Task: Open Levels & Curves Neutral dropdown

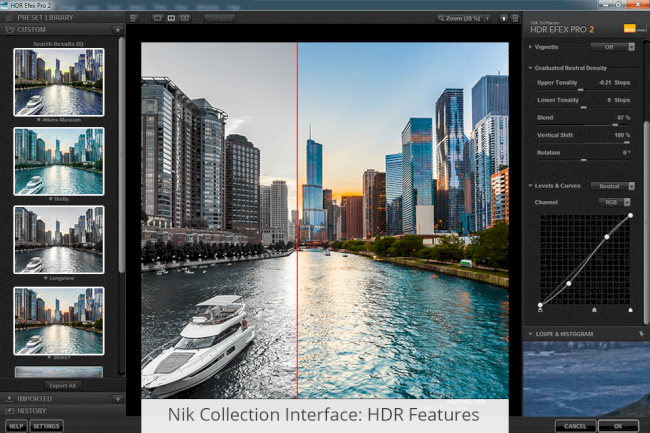Action: tap(613, 186)
